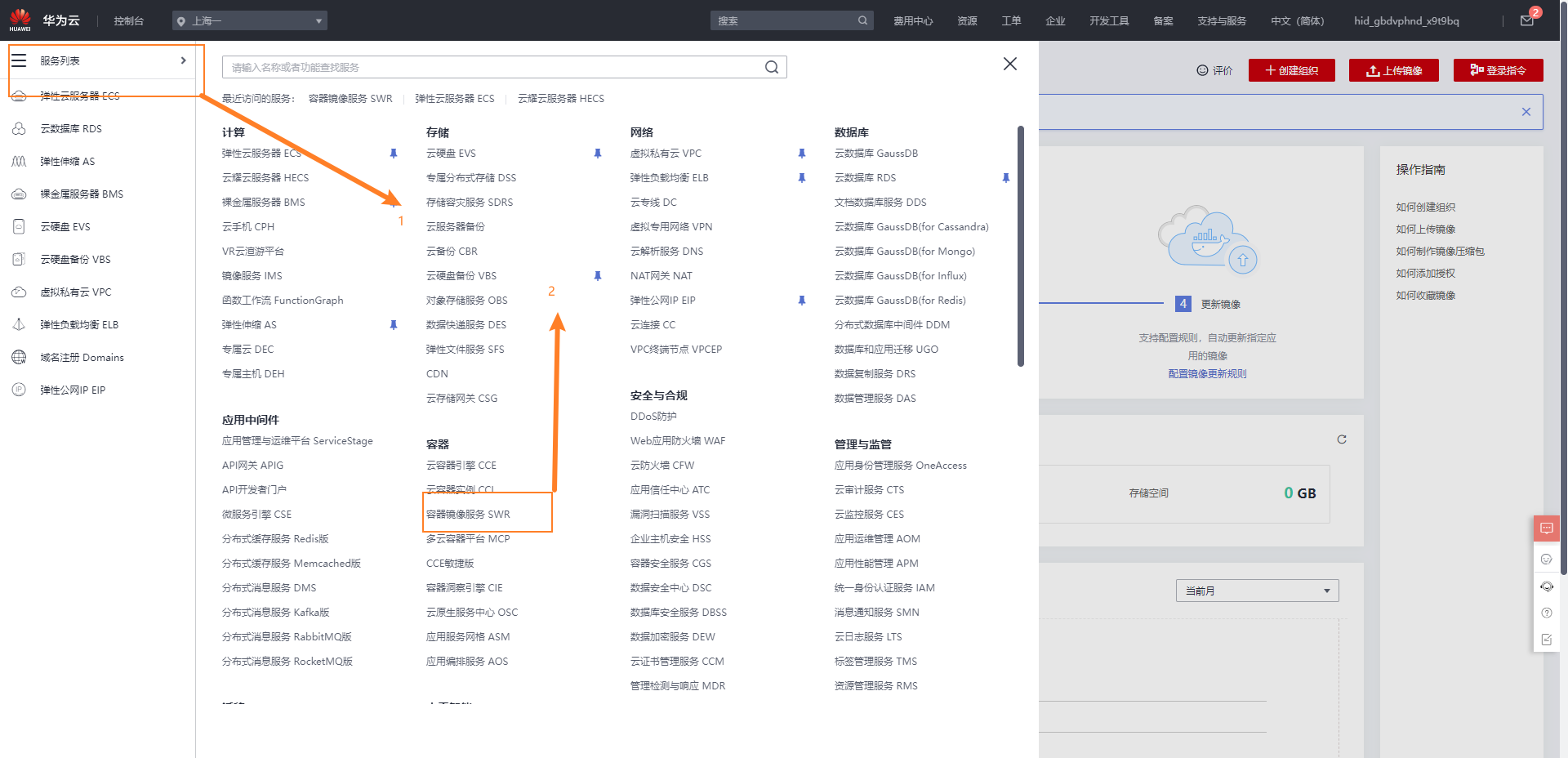This screenshot has height=758, width=1568.
Task: Click the 评价 smiley rating icon
Action: (x=1202, y=70)
